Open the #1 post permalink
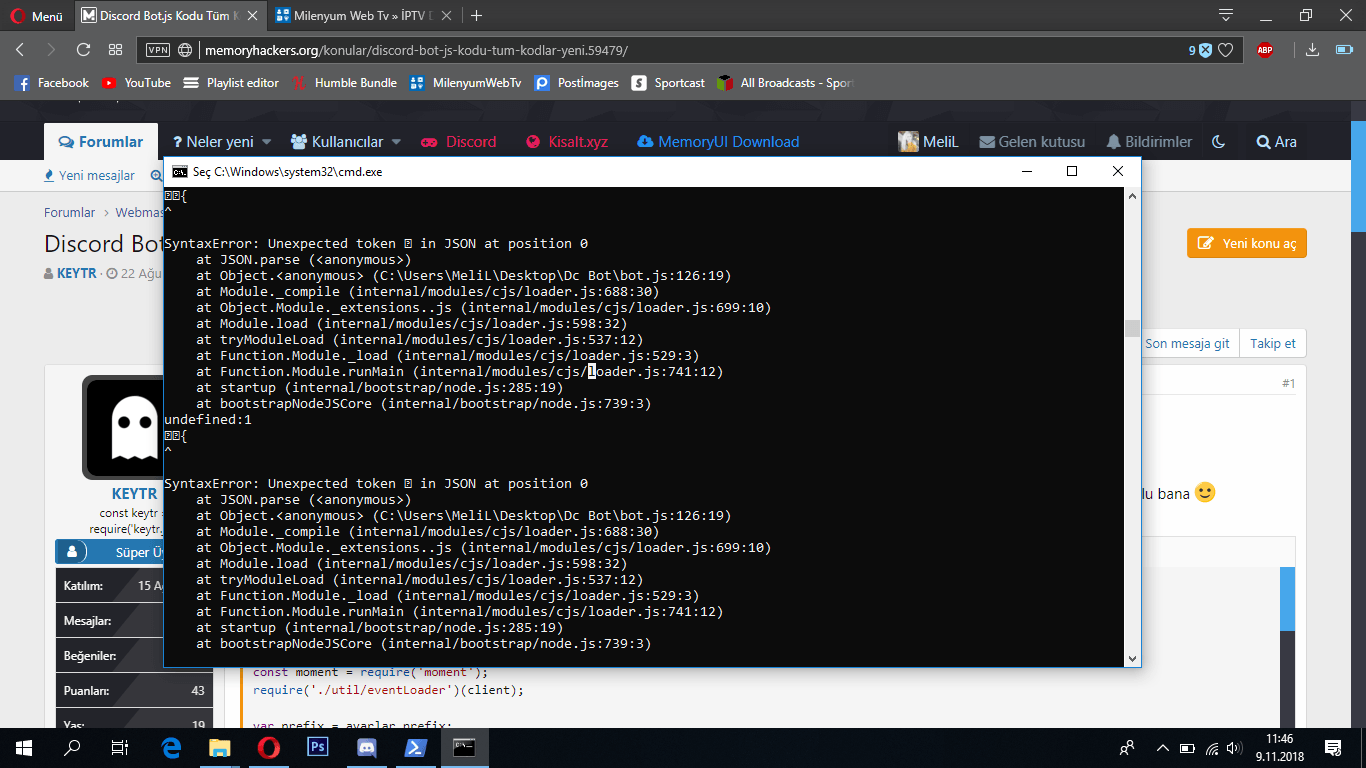1366x768 pixels. point(1288,383)
